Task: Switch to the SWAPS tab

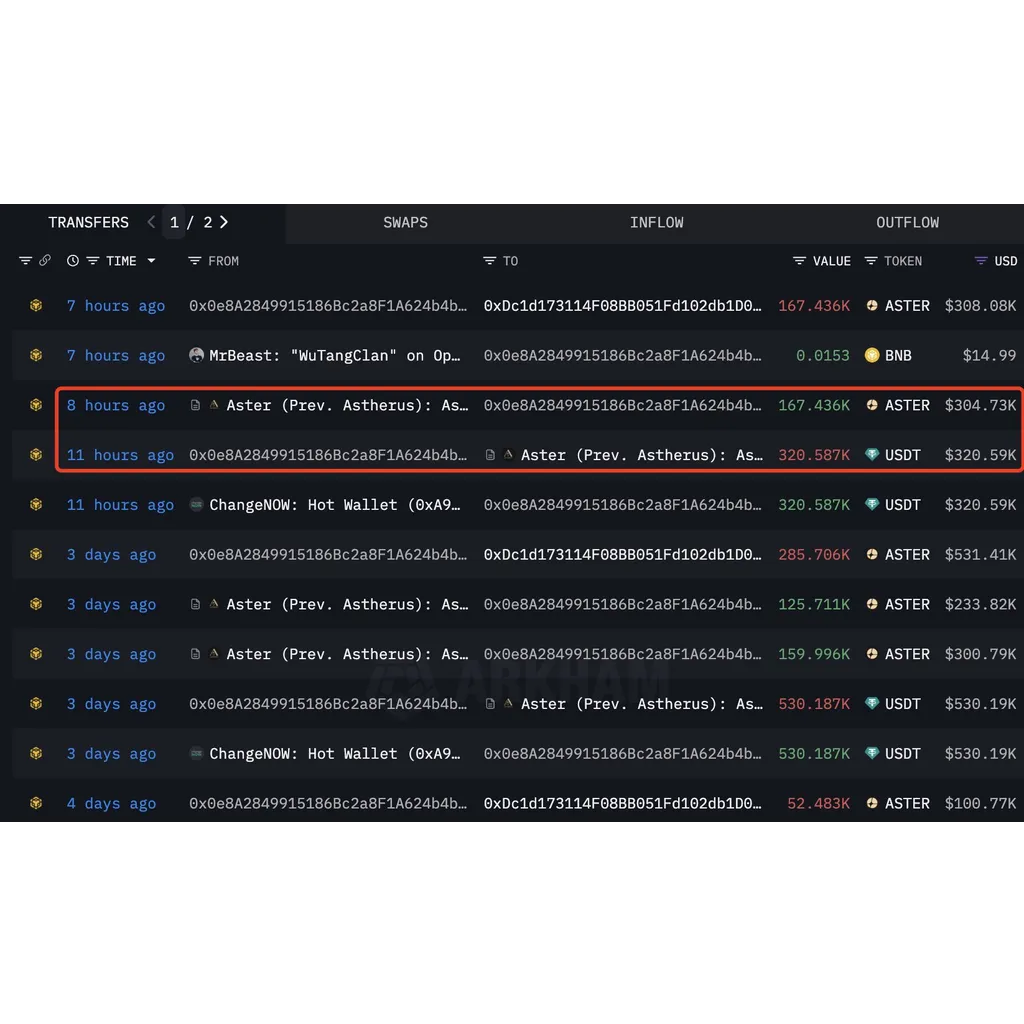Action: point(406,223)
